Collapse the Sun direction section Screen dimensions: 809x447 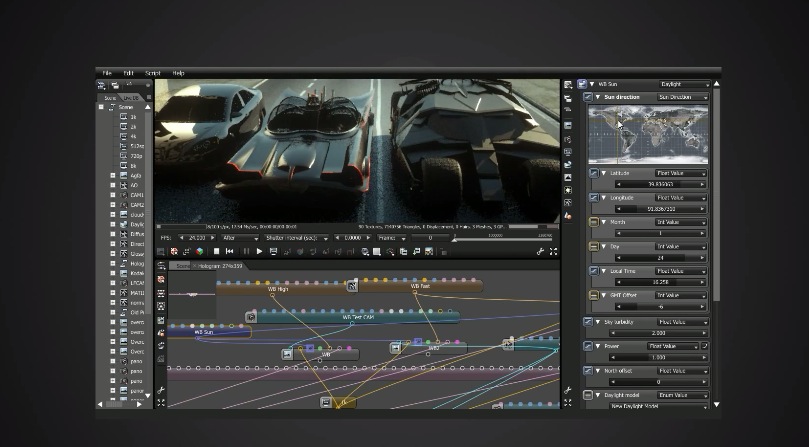pos(597,97)
